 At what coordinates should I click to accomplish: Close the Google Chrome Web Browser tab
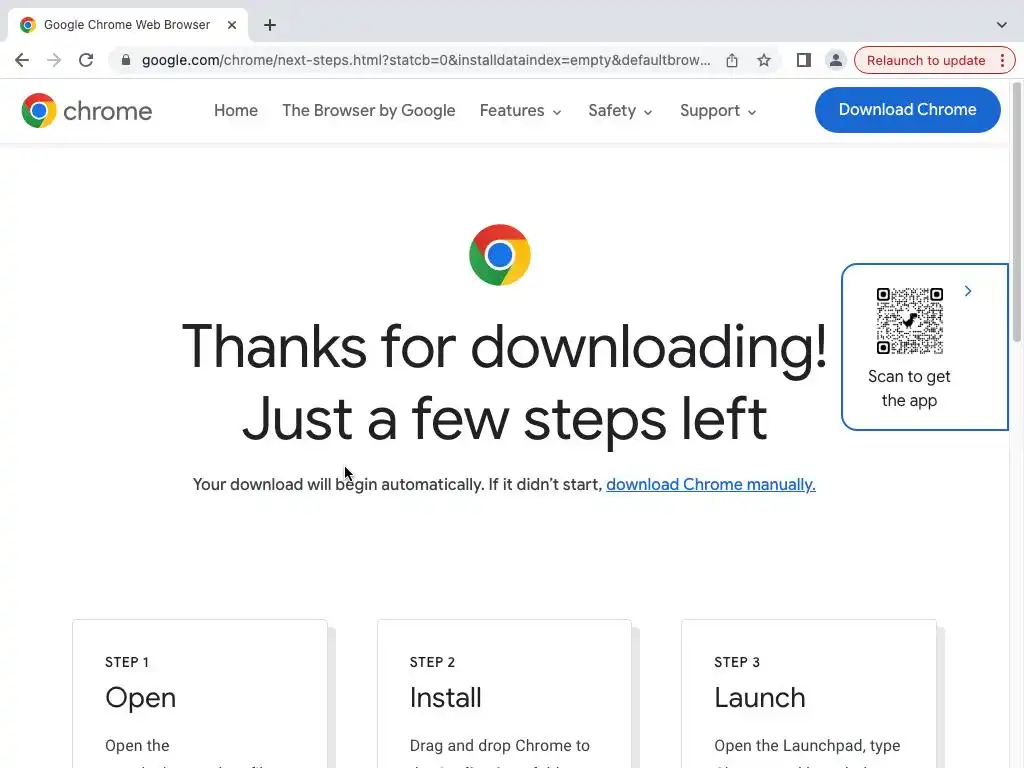(x=232, y=25)
